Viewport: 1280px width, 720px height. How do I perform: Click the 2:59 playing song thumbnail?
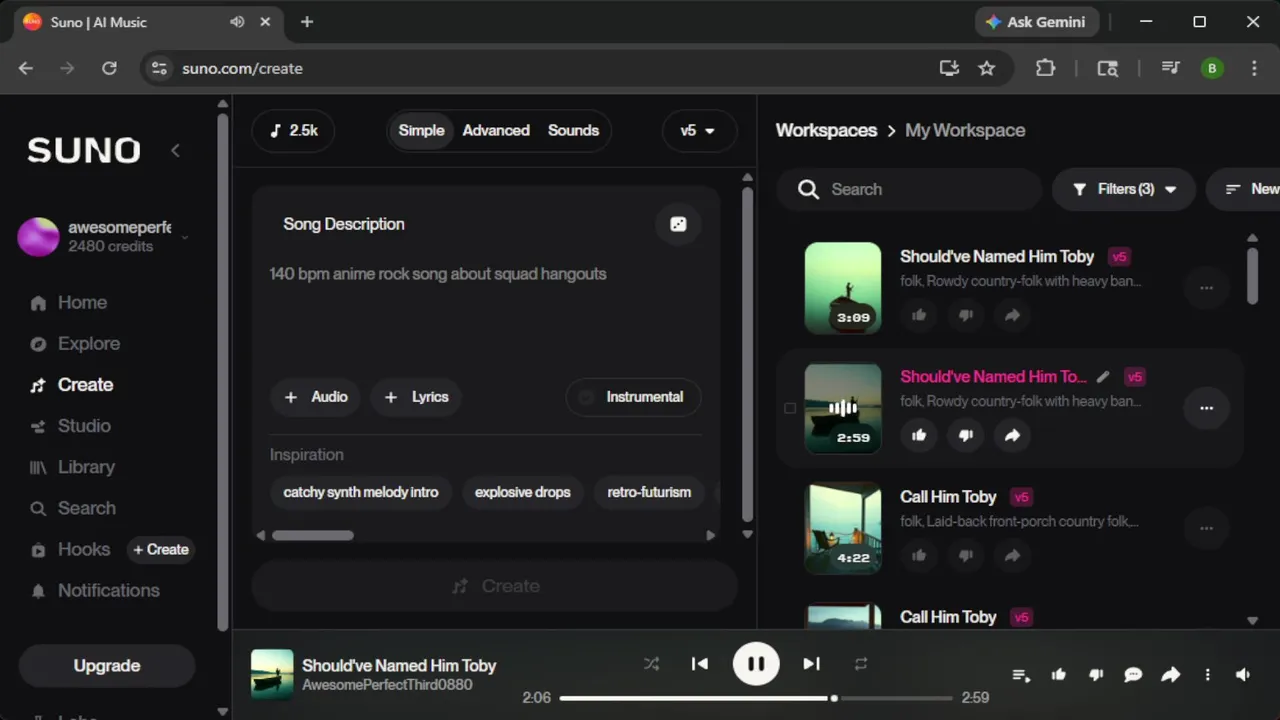point(843,408)
